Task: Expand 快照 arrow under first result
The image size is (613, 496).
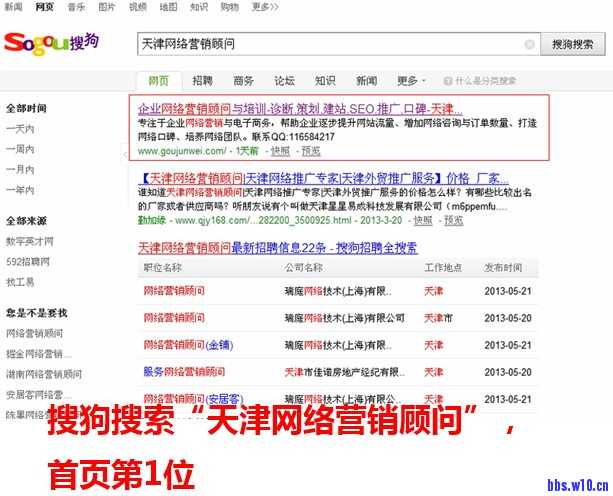Action: tap(265, 152)
